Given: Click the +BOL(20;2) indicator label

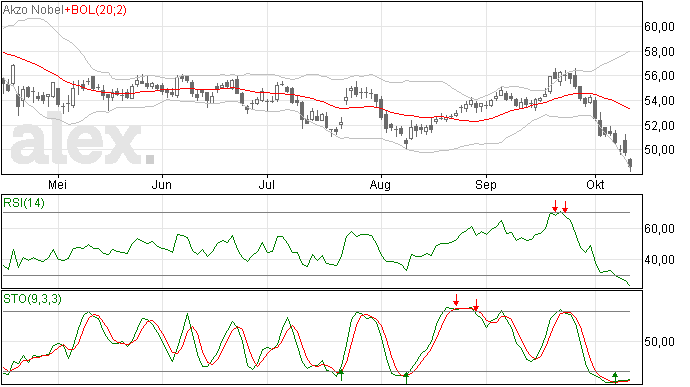Looking at the screenshot, I should pos(95,10).
